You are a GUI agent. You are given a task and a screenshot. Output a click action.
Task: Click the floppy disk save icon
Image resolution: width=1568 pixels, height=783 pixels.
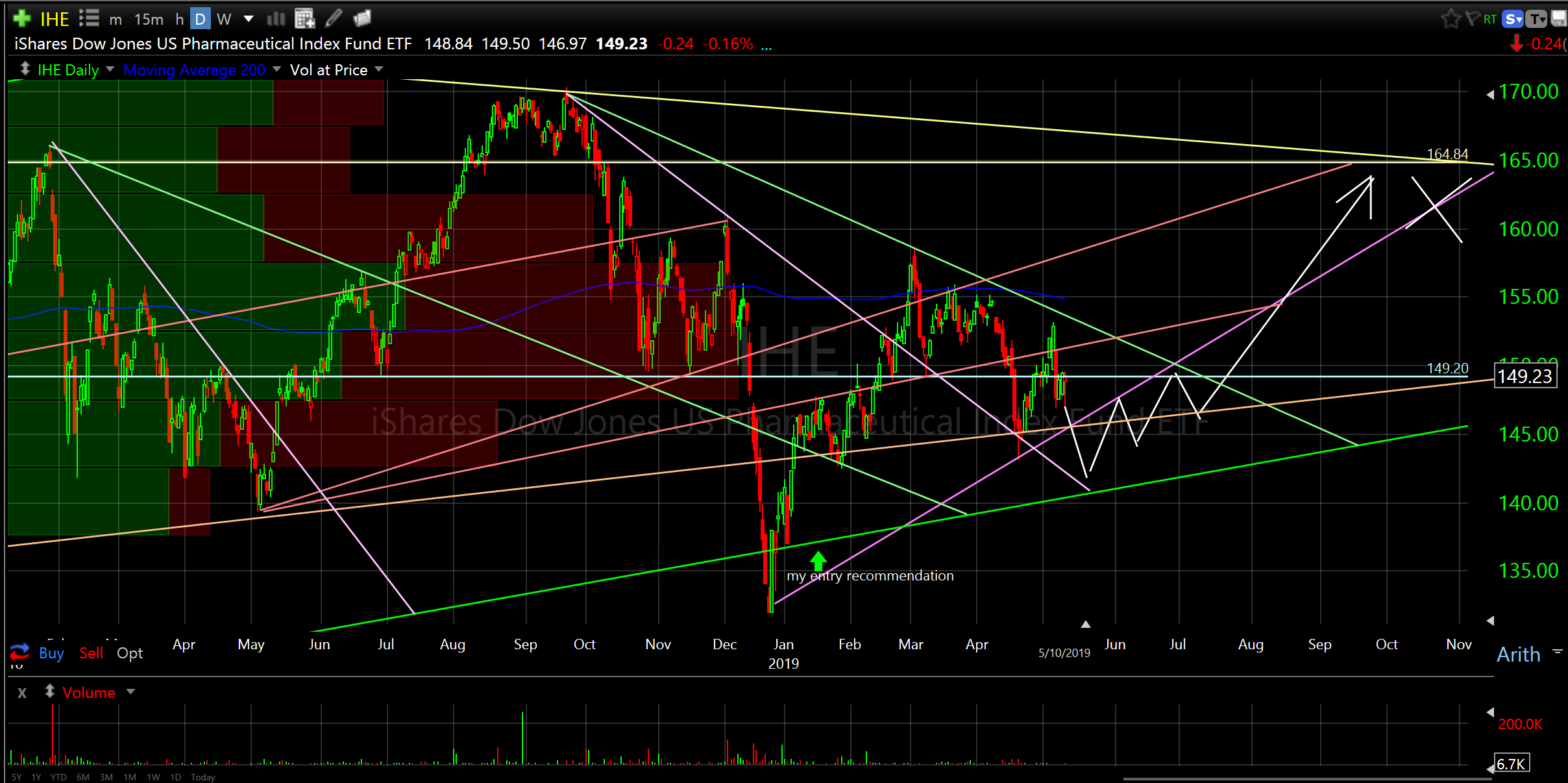coord(1558,19)
